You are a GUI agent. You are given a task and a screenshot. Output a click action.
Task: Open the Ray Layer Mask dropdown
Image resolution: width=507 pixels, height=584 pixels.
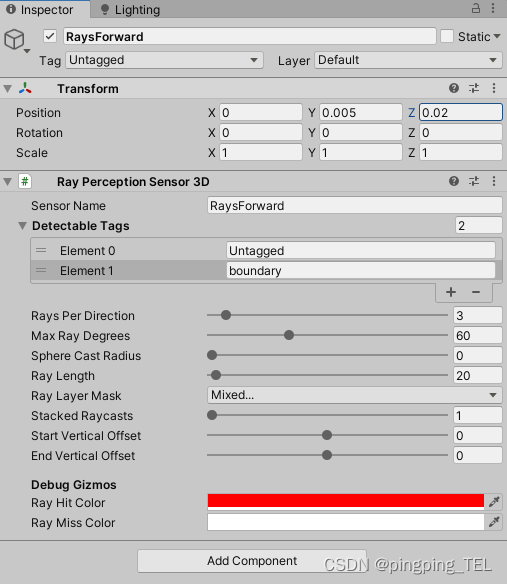coord(355,395)
